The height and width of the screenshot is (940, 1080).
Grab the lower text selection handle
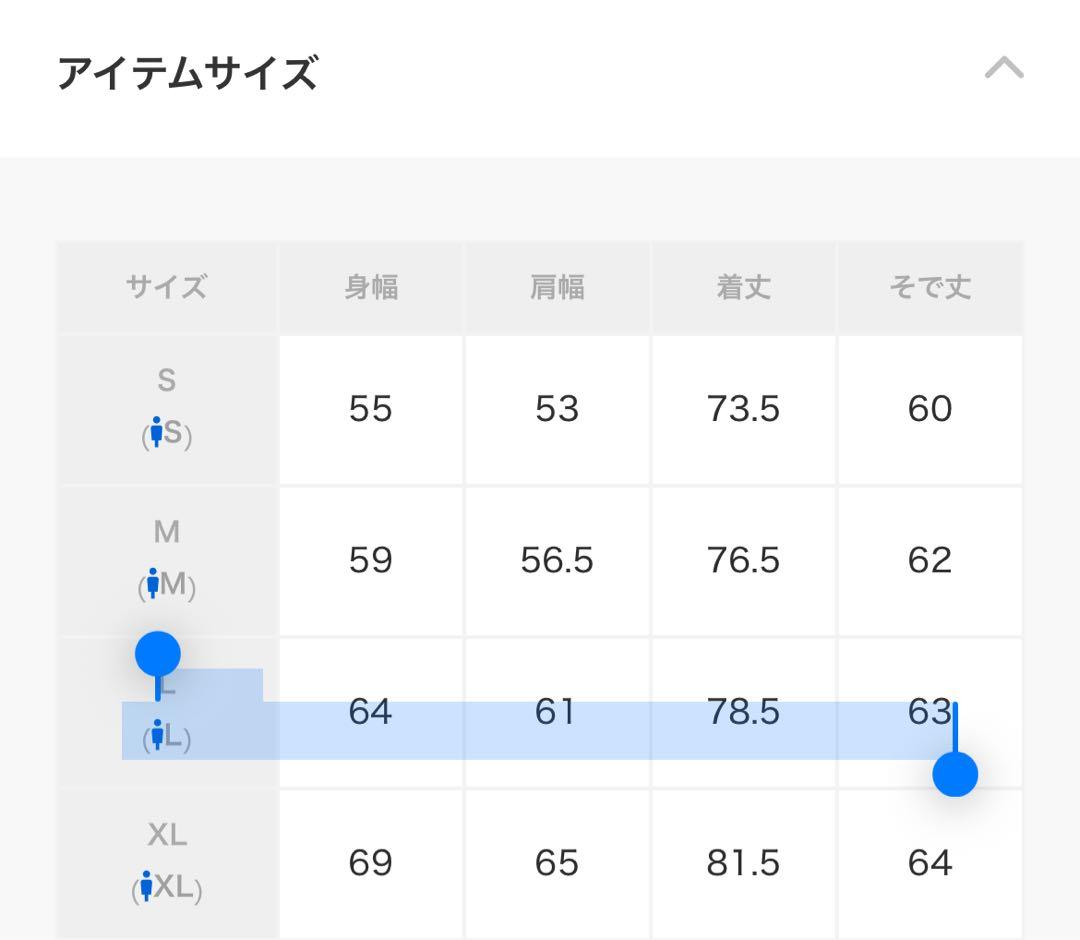coord(955,774)
